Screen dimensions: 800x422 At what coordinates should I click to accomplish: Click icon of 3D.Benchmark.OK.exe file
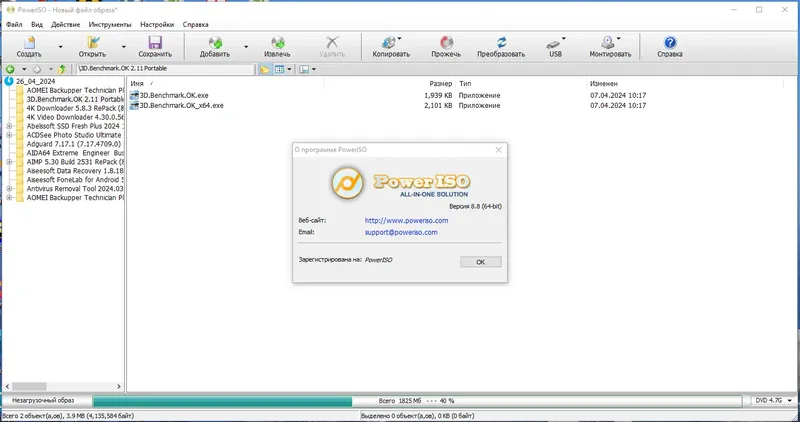[x=134, y=95]
